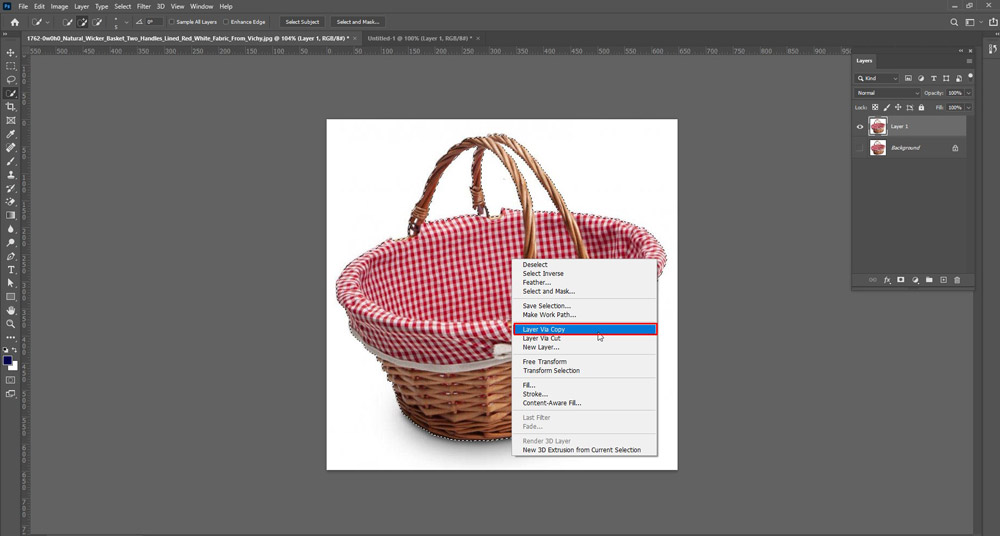Select the Rectangular Marquee tool

pyautogui.click(x=11, y=66)
